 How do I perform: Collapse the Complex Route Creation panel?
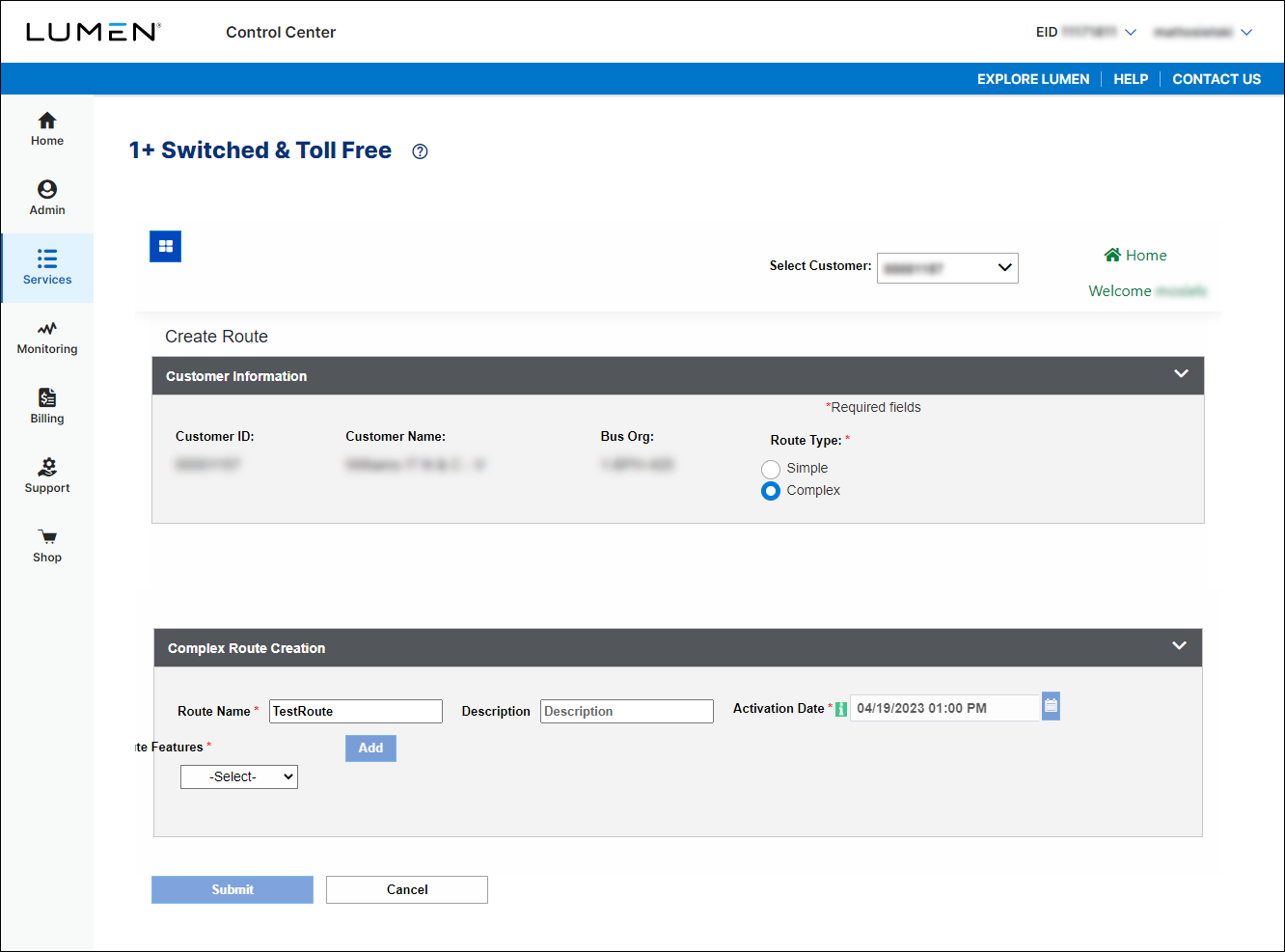pos(1178,645)
